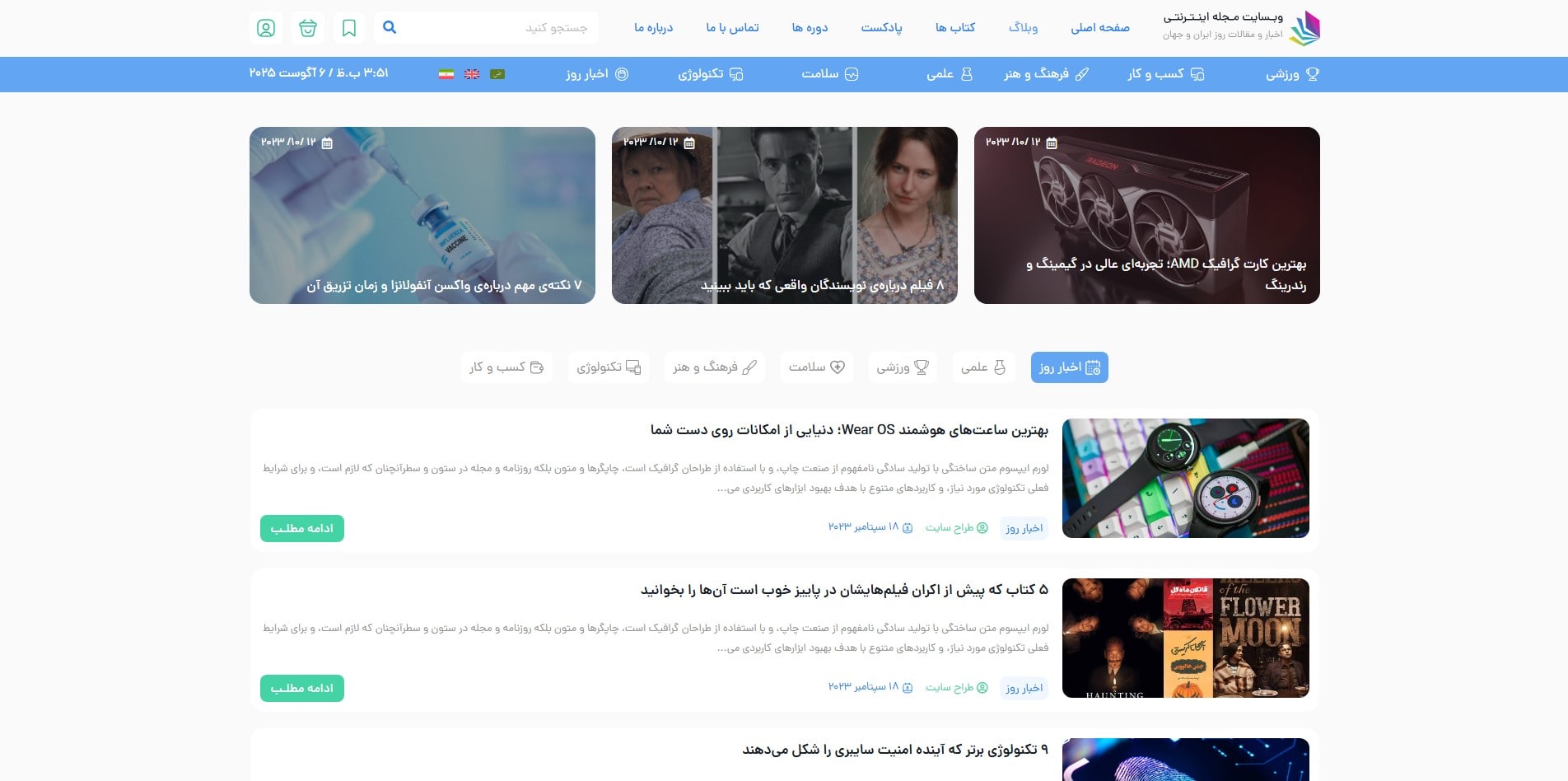
Task: Click ادامه مطلب on the Wear OS article
Action: tap(301, 528)
